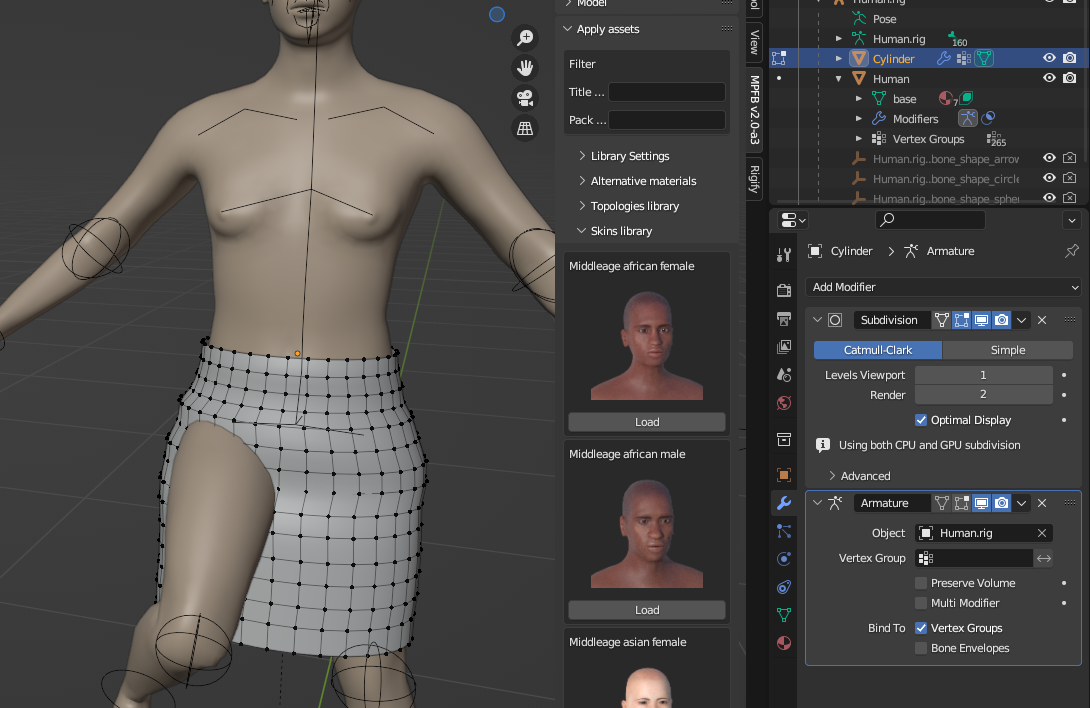Screen dimensions: 1090x708
Task: Enable Preserve Volume checkbox
Action: pos(921,583)
